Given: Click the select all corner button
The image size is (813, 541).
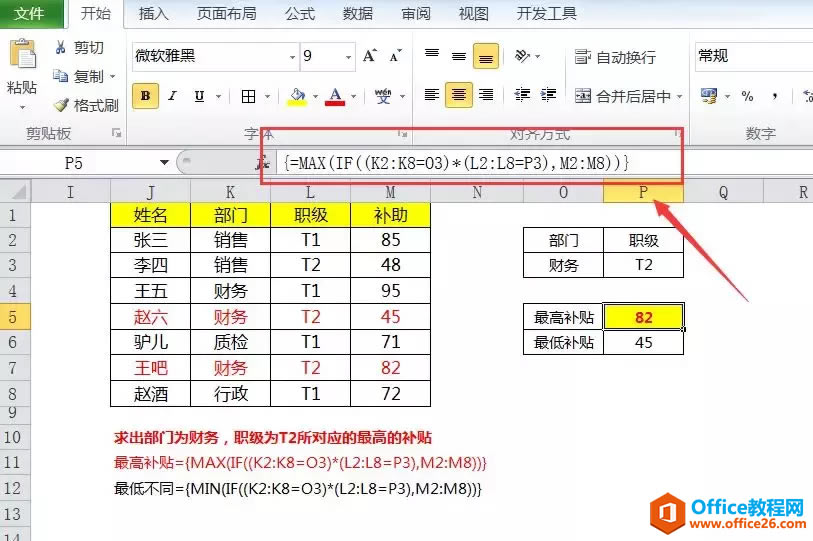Looking at the screenshot, I should [16, 191].
